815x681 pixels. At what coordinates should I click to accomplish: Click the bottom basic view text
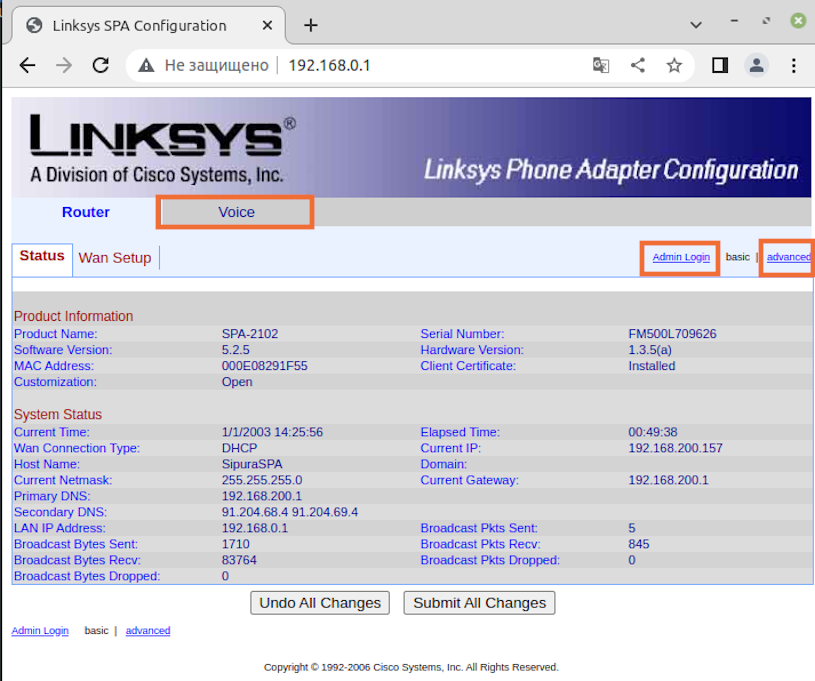[x=96, y=631]
